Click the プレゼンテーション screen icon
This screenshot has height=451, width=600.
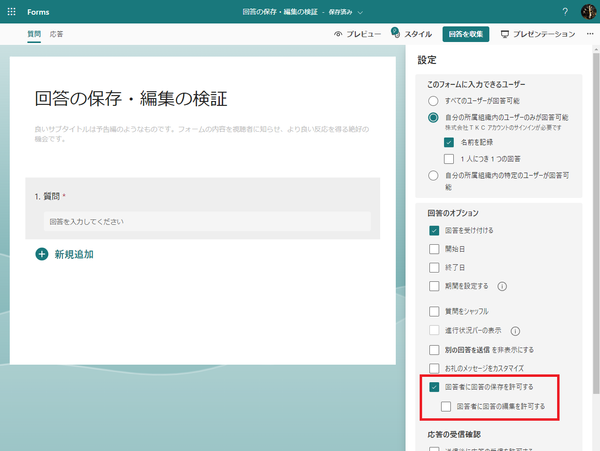[x=505, y=34]
